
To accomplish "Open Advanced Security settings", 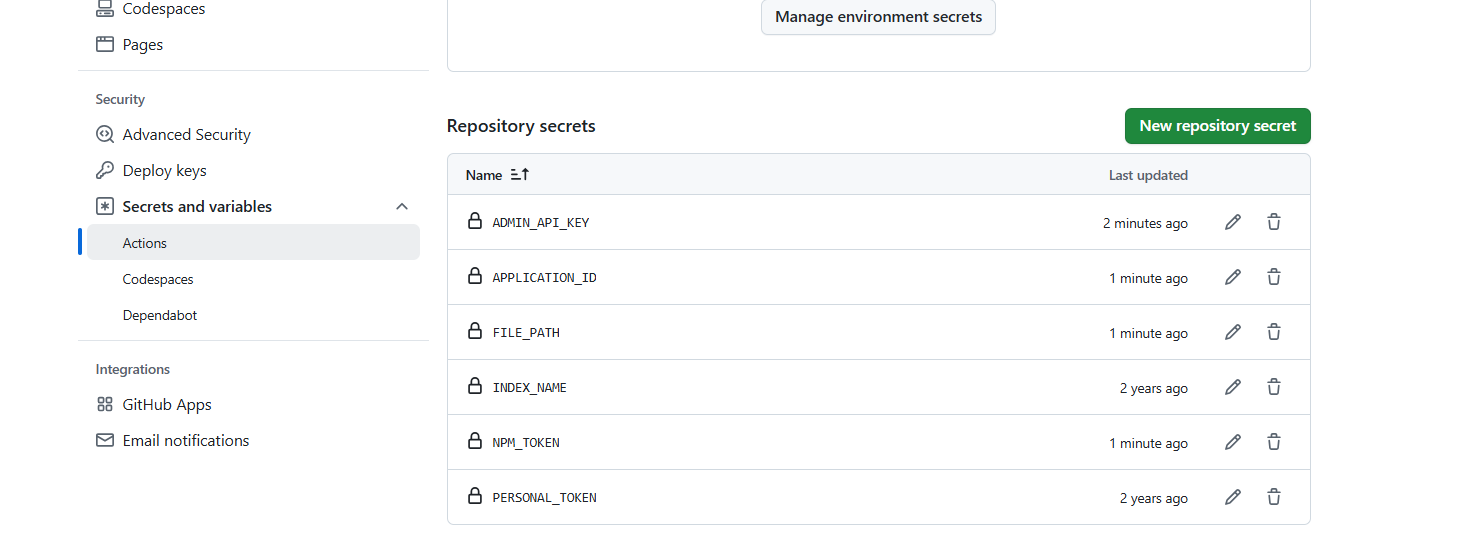I will [186, 135].
